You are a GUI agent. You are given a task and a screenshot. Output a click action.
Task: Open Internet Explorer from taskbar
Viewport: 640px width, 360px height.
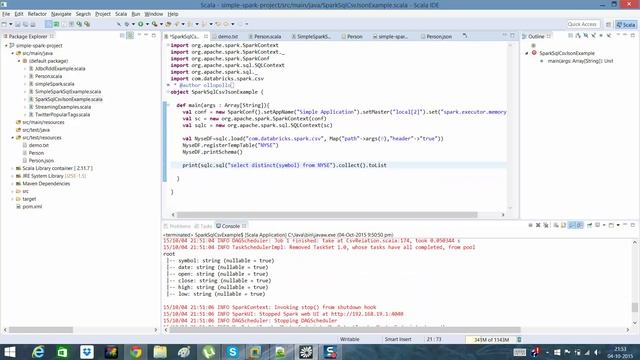[38, 352]
